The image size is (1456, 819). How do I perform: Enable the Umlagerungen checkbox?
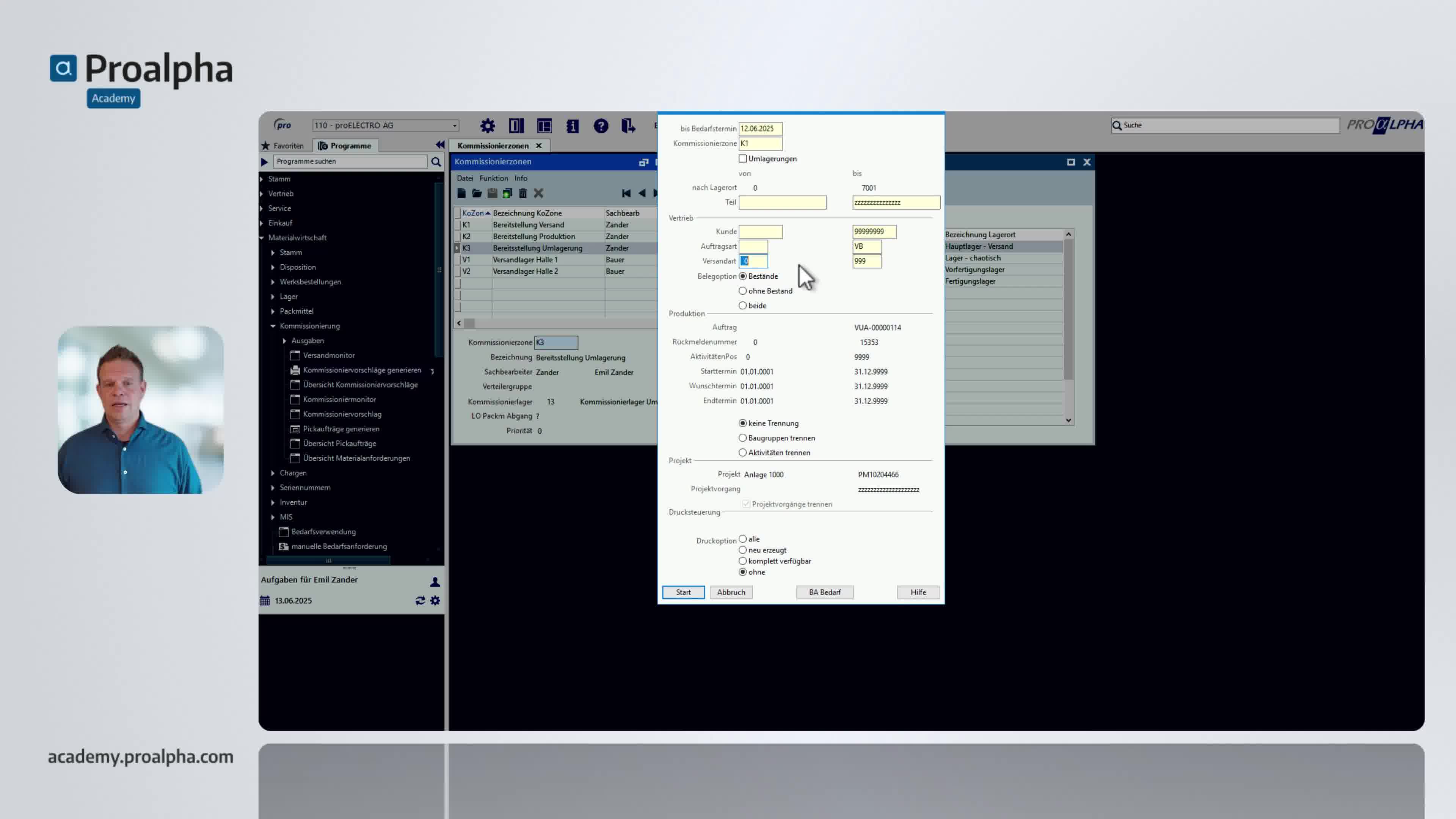pyautogui.click(x=743, y=159)
